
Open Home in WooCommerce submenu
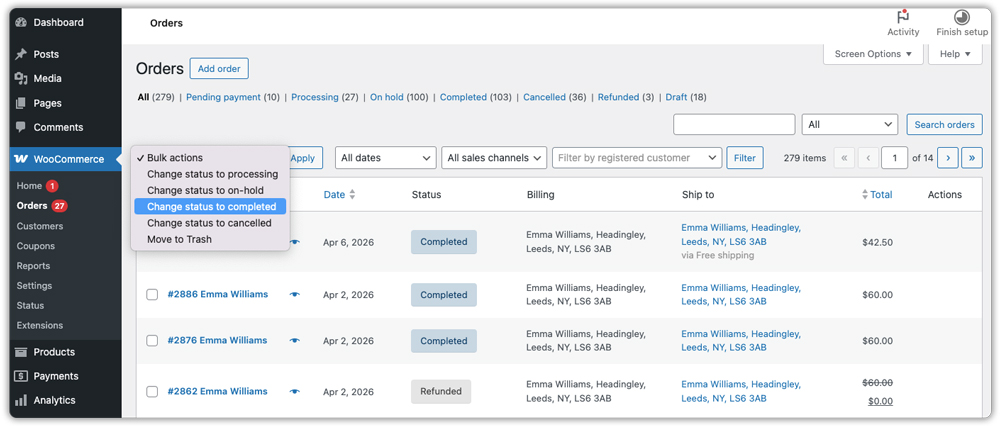coord(29,186)
